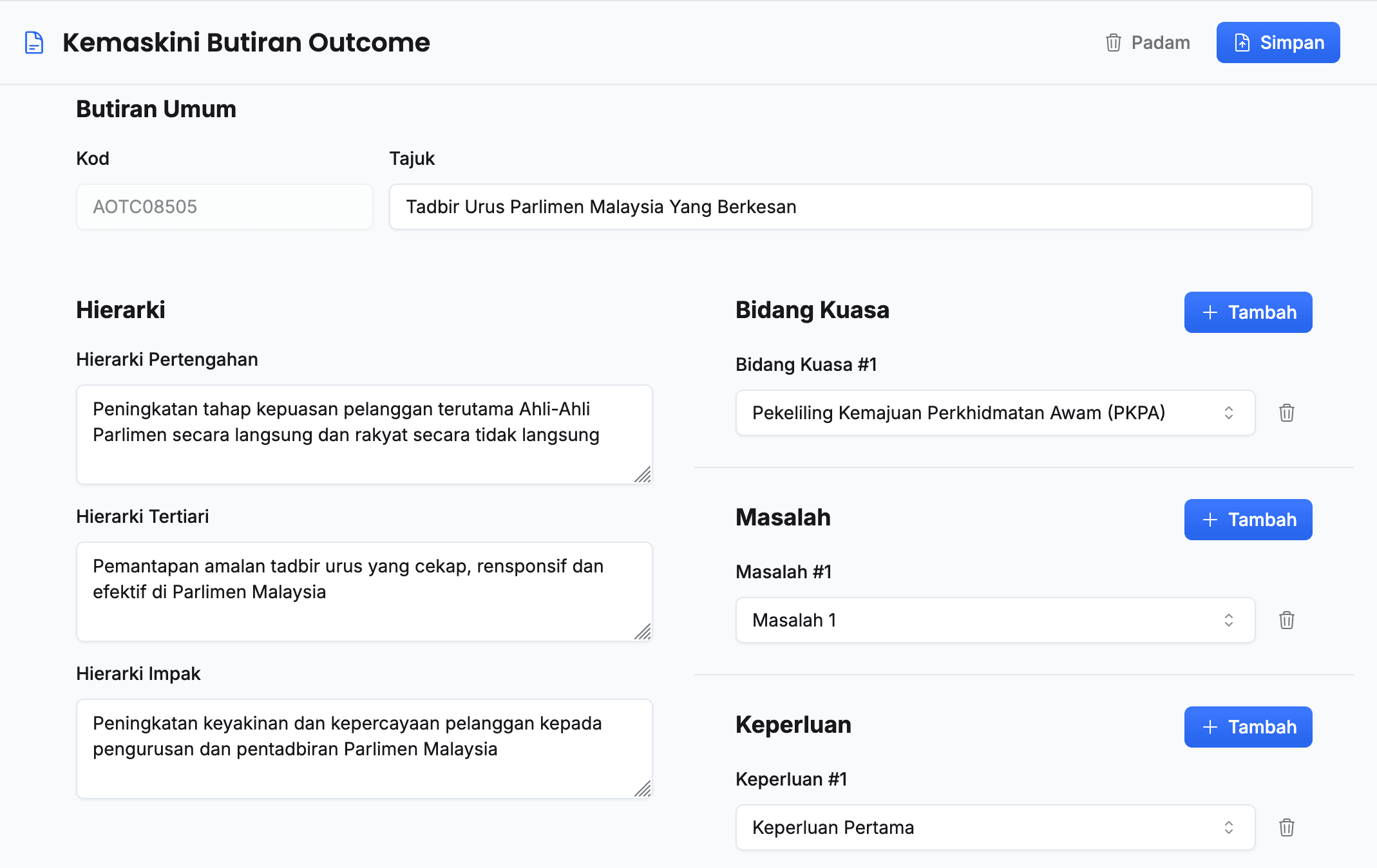Click the plus icon in Masalah Tambah
This screenshot has height=868, width=1377.
(x=1210, y=520)
